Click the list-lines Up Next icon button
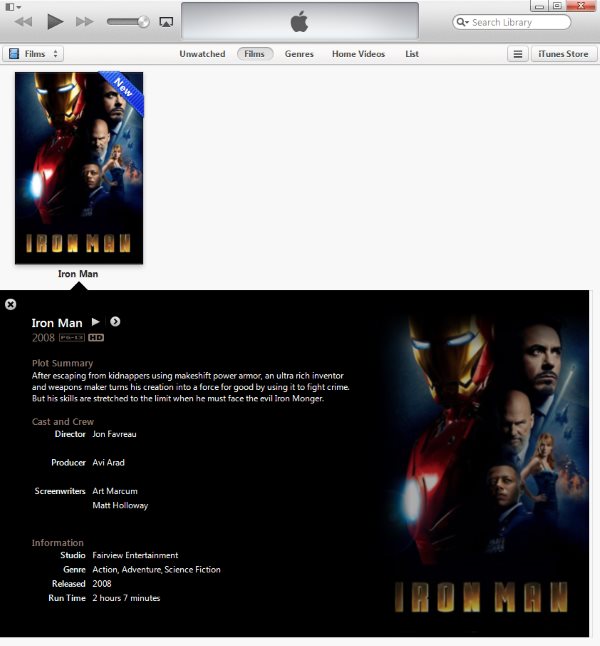Screen dimensions: 600x646 click(x=518, y=54)
